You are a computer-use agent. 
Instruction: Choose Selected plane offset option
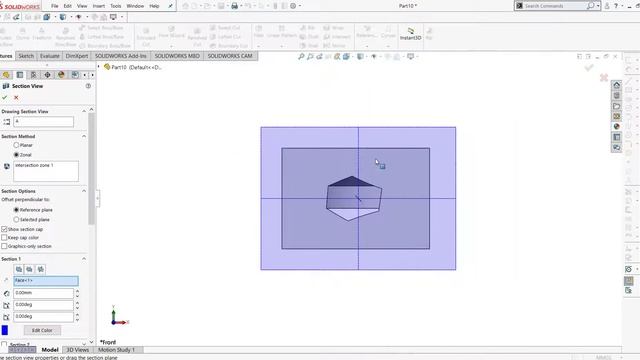tap(16, 219)
